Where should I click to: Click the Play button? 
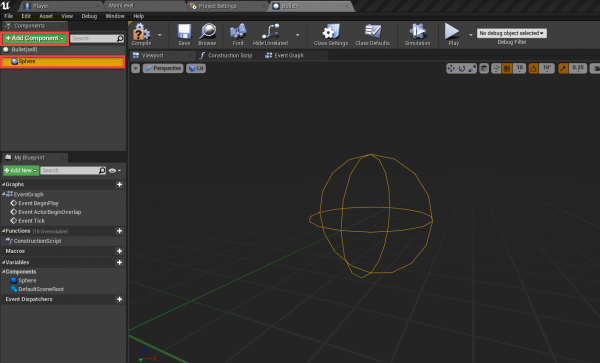tap(453, 34)
